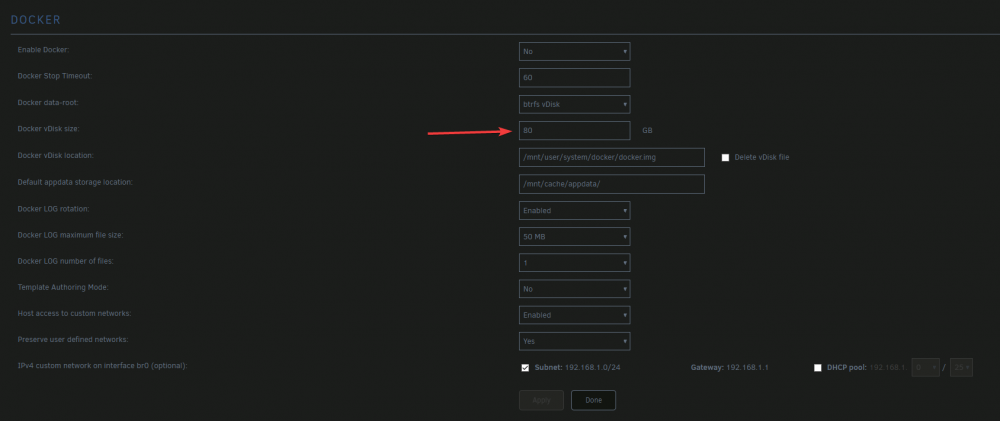Viewport: 1000px width, 421px height.
Task: Open the DHCP pool address dropdown
Action: (925, 367)
